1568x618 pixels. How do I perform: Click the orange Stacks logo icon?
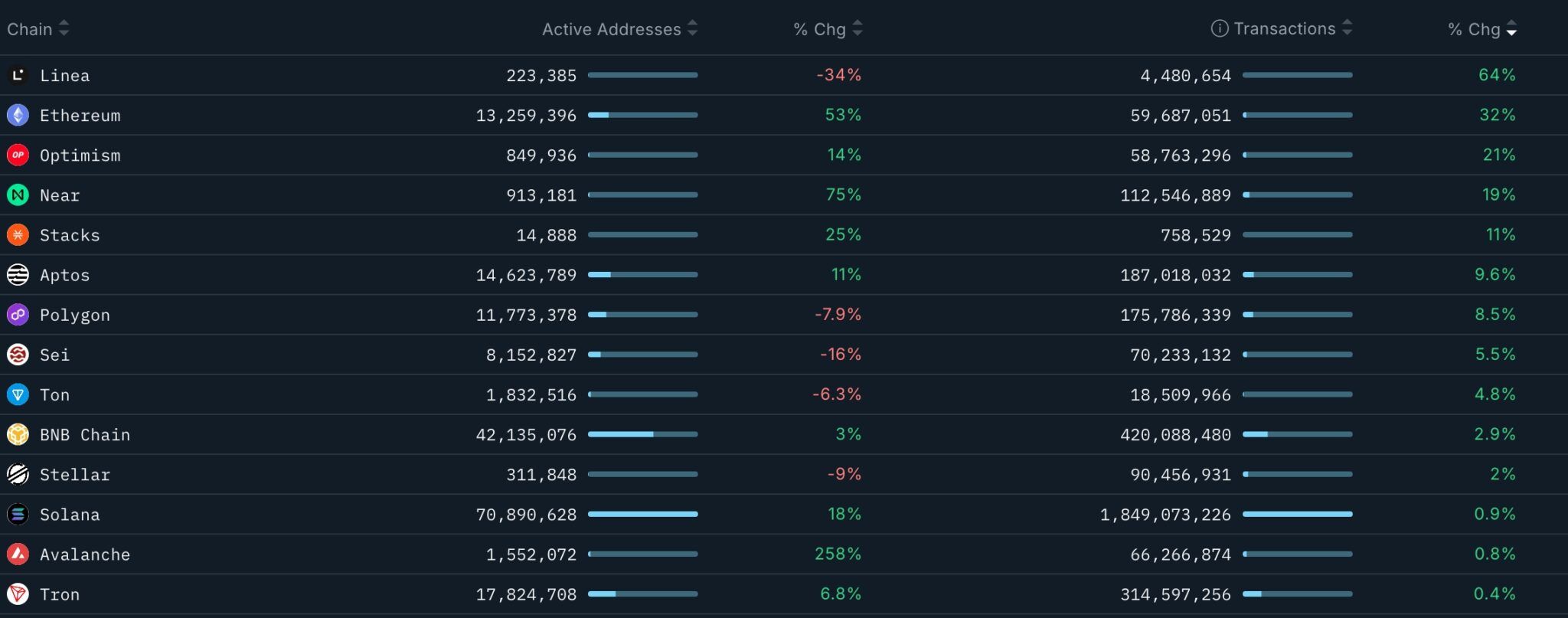pyautogui.click(x=18, y=234)
